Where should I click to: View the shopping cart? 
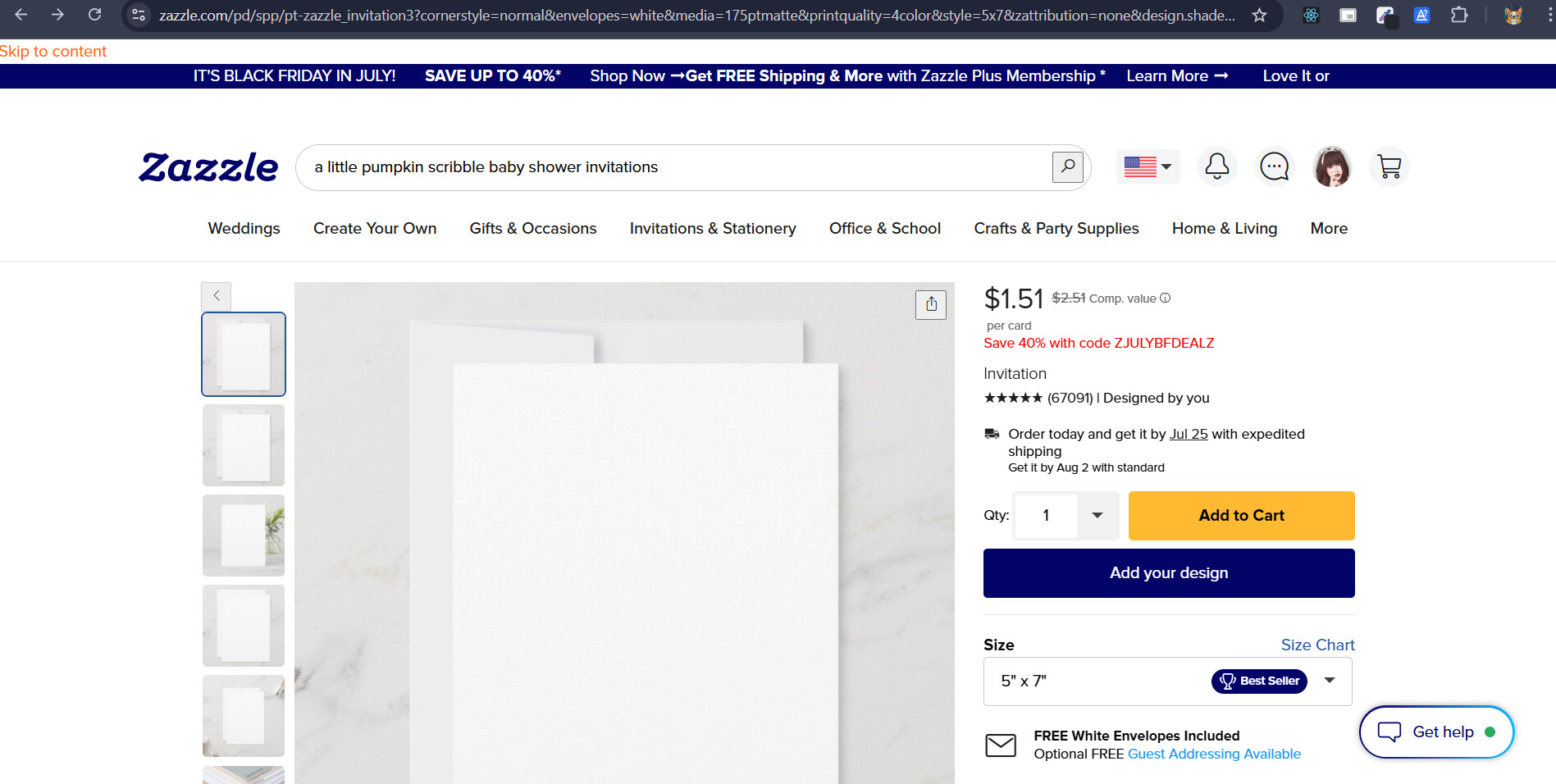[x=1389, y=166]
